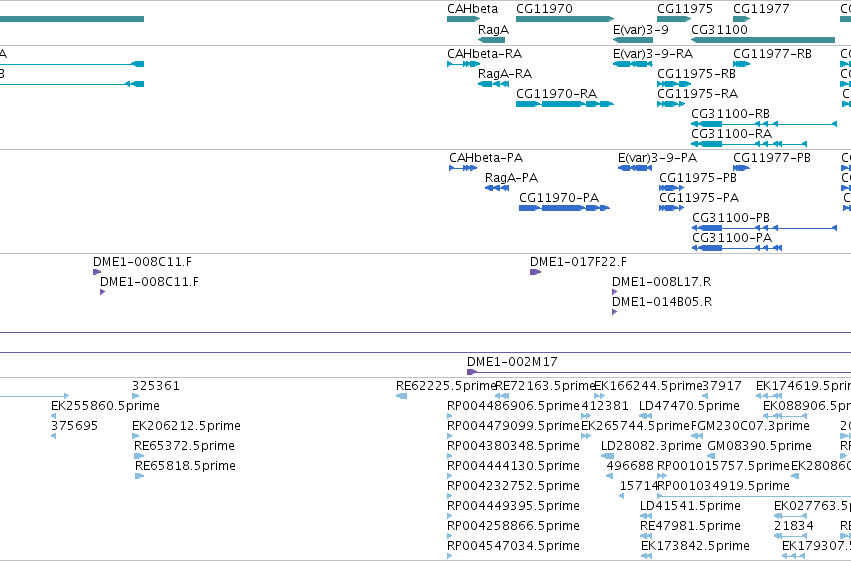The height and width of the screenshot is (561, 851).
Task: Open EST EK166244.5prime
Action: 599,396
